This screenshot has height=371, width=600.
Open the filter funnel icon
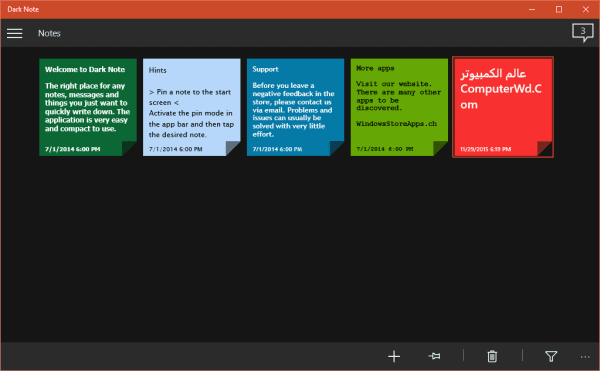(x=551, y=356)
